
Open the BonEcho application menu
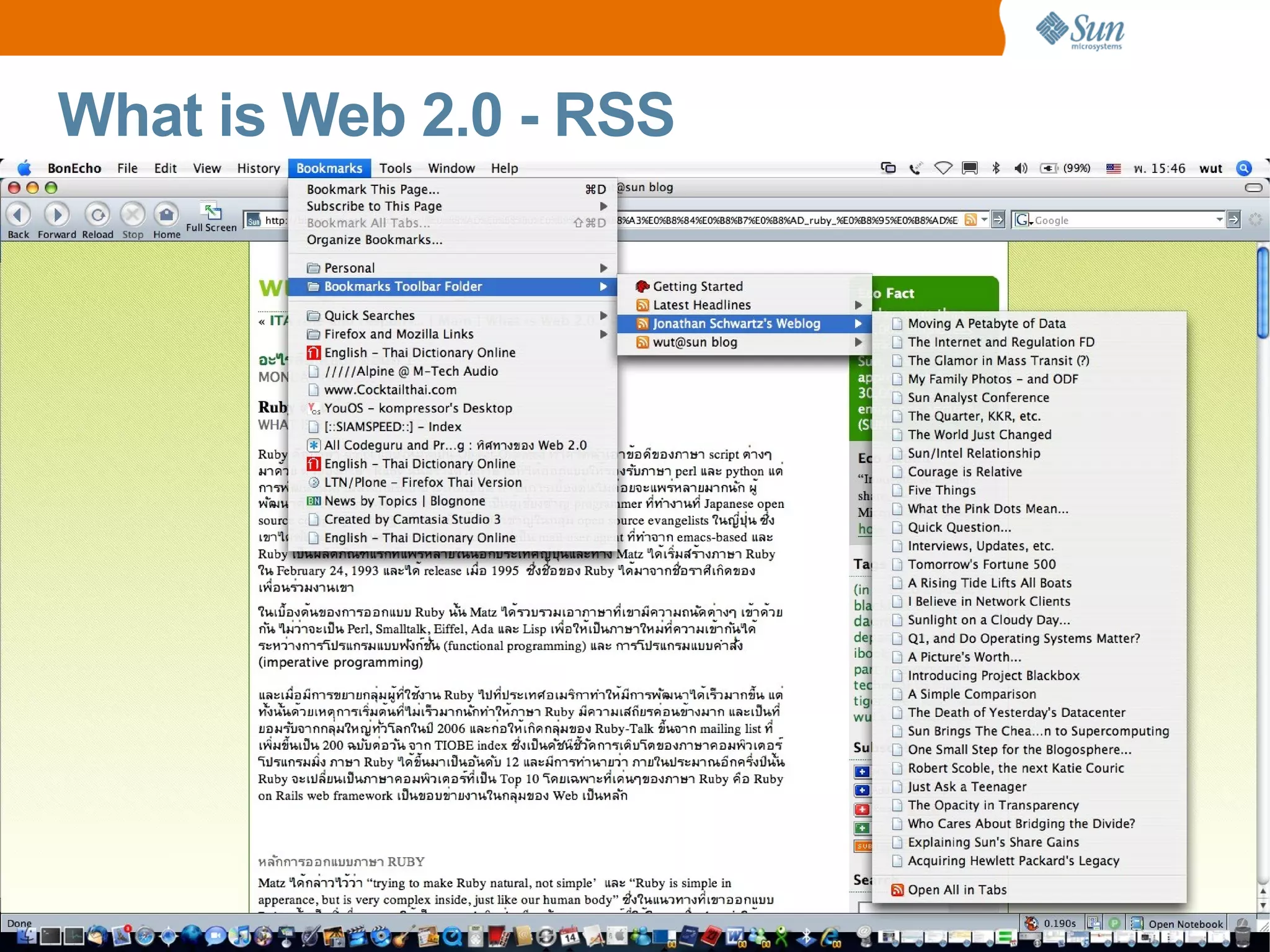(74, 168)
